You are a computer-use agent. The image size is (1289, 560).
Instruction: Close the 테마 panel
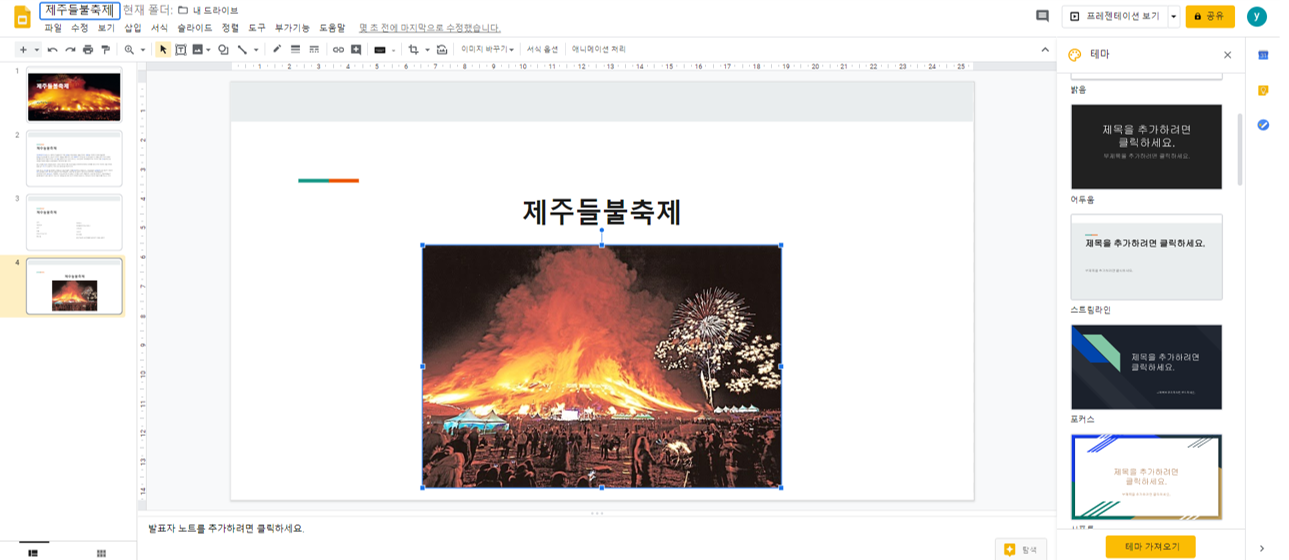(x=1227, y=55)
